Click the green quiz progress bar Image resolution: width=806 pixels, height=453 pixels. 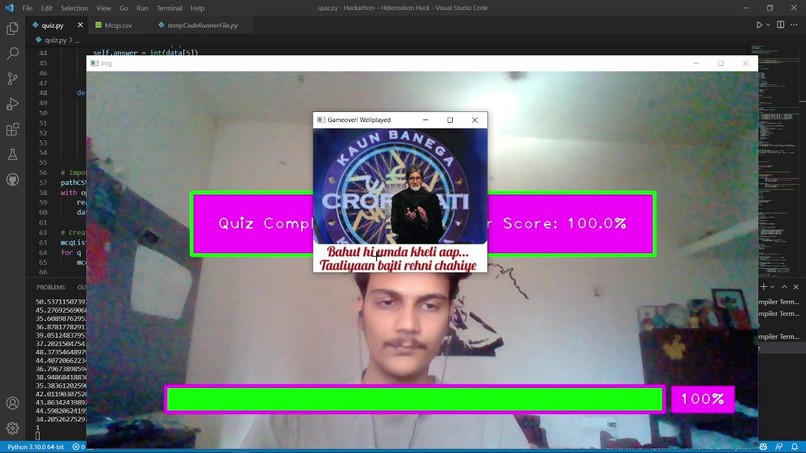[415, 400]
